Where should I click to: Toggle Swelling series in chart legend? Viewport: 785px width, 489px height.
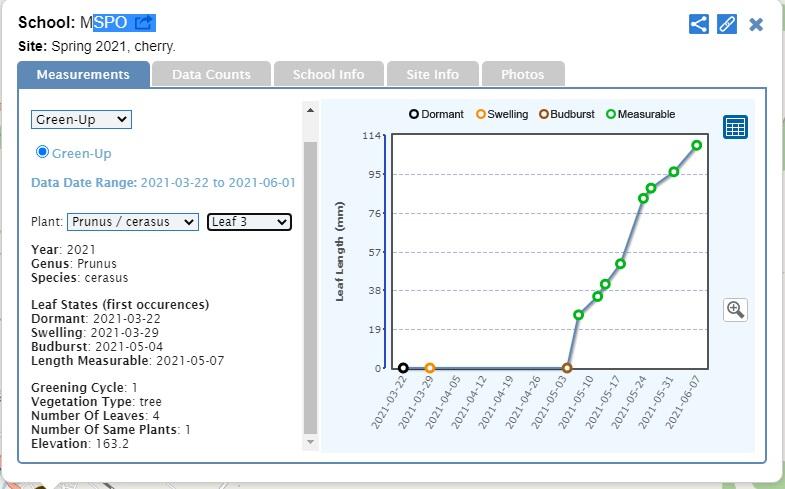pyautogui.click(x=502, y=114)
